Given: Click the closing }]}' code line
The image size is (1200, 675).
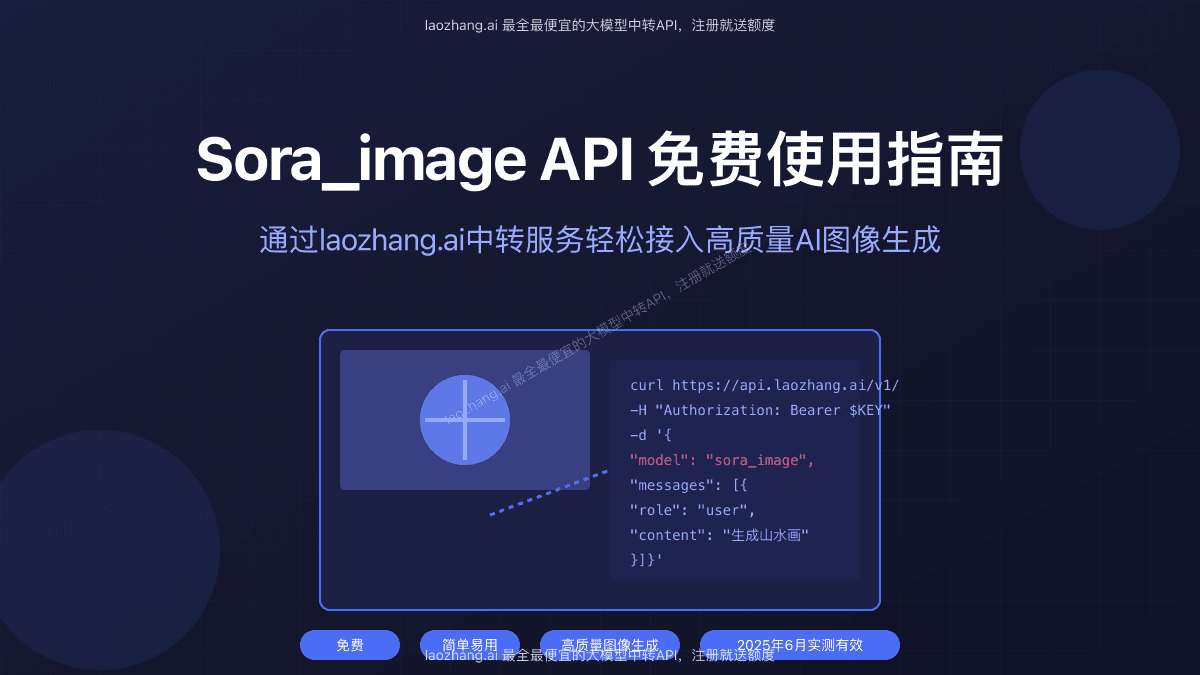Looking at the screenshot, I should click(x=647, y=560).
